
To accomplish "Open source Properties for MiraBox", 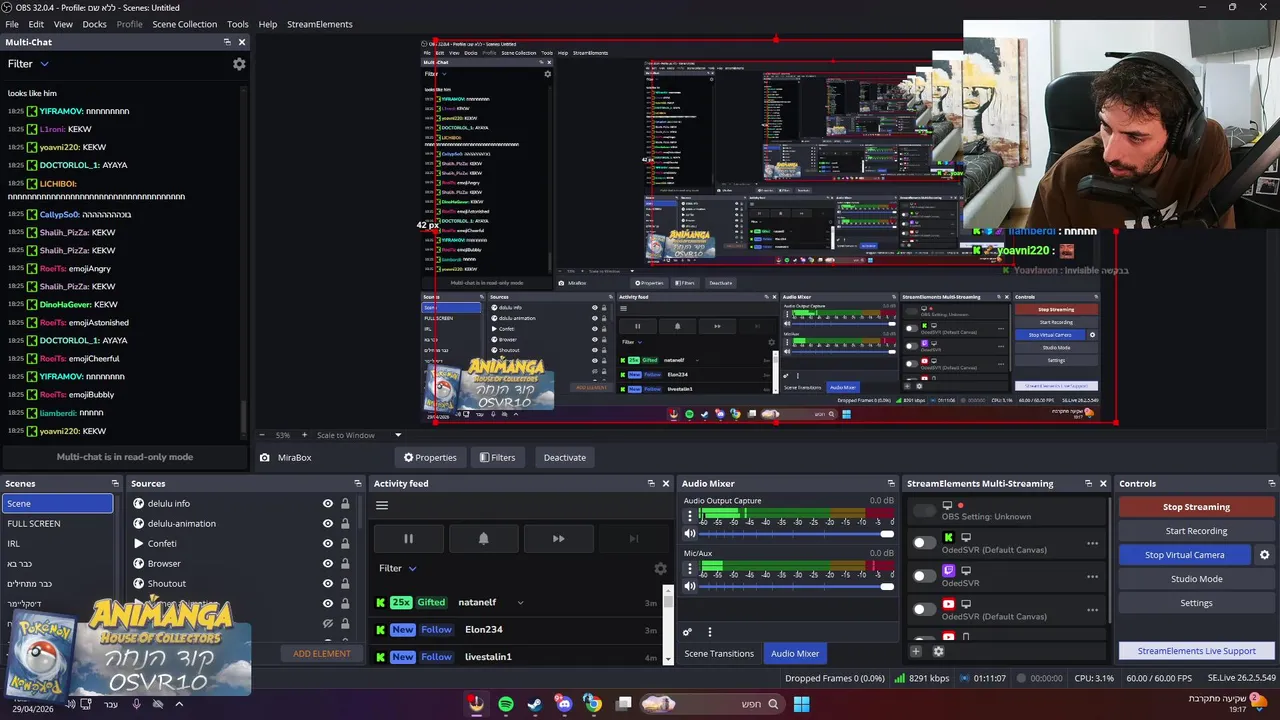I will (430, 457).
